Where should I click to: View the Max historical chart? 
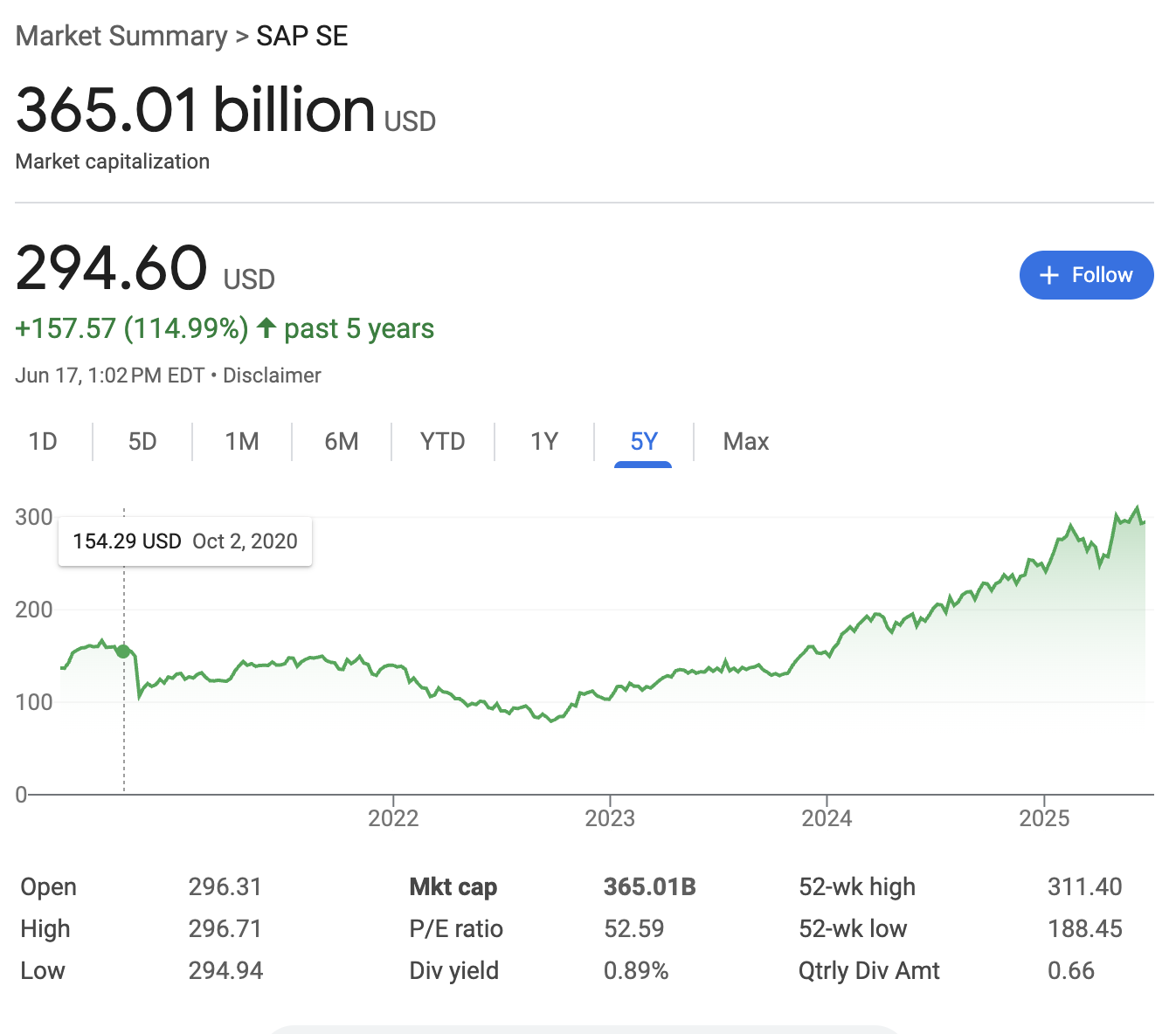click(x=745, y=442)
